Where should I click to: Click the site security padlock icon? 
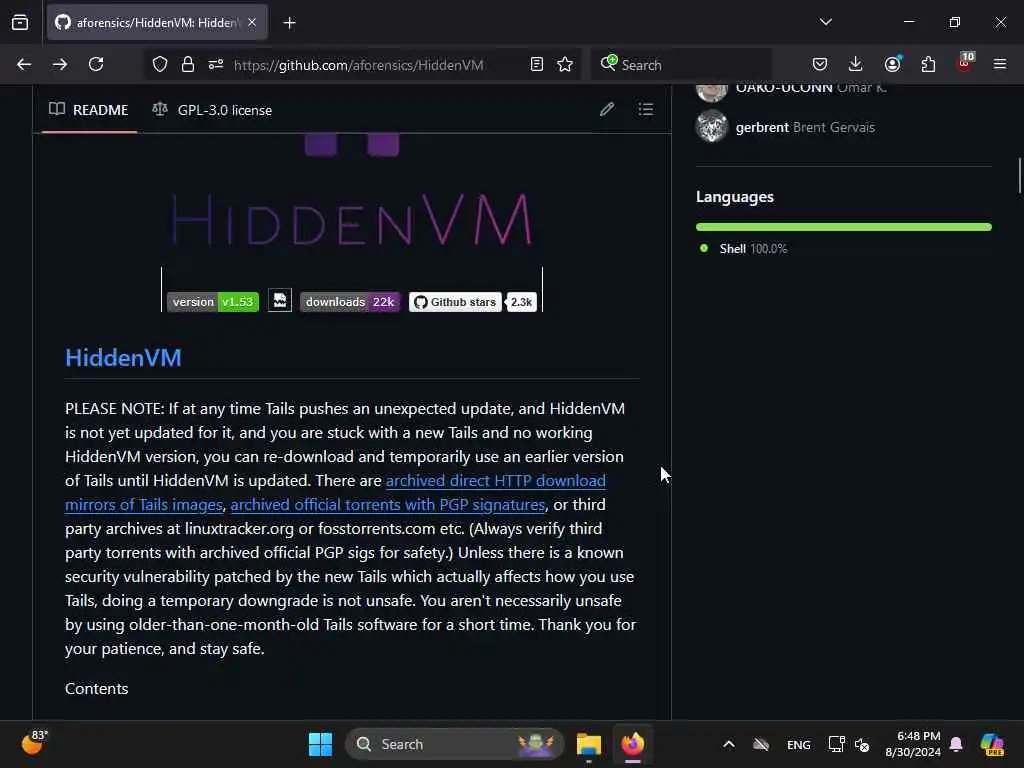coord(188,64)
